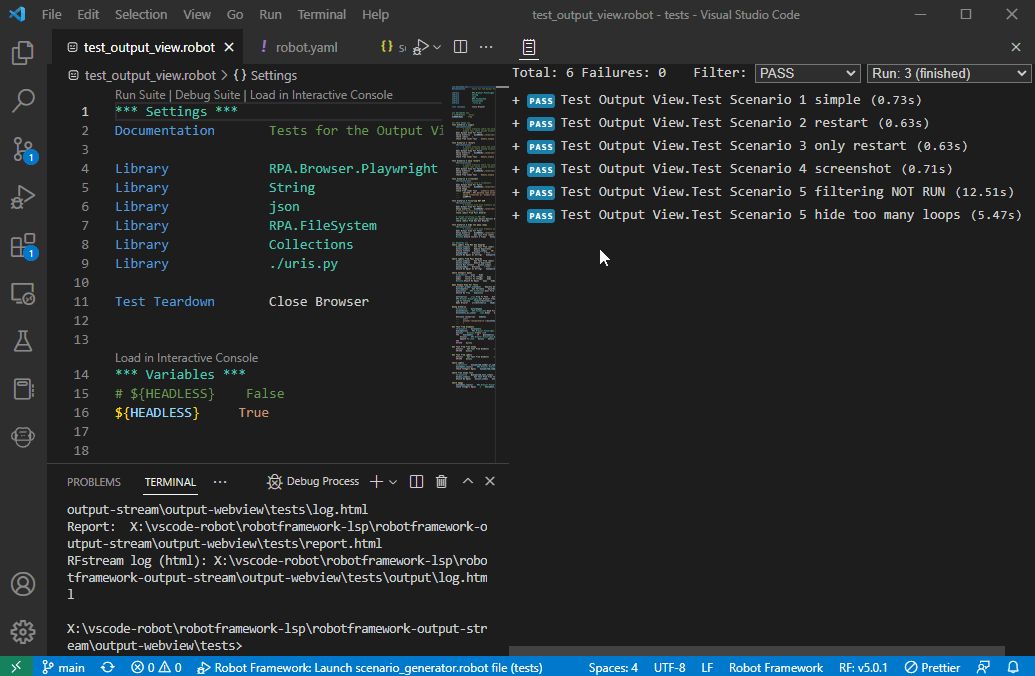Click Load in Interactive Console above Settings
Screen dimensions: 1035x676
click(x=321, y=94)
